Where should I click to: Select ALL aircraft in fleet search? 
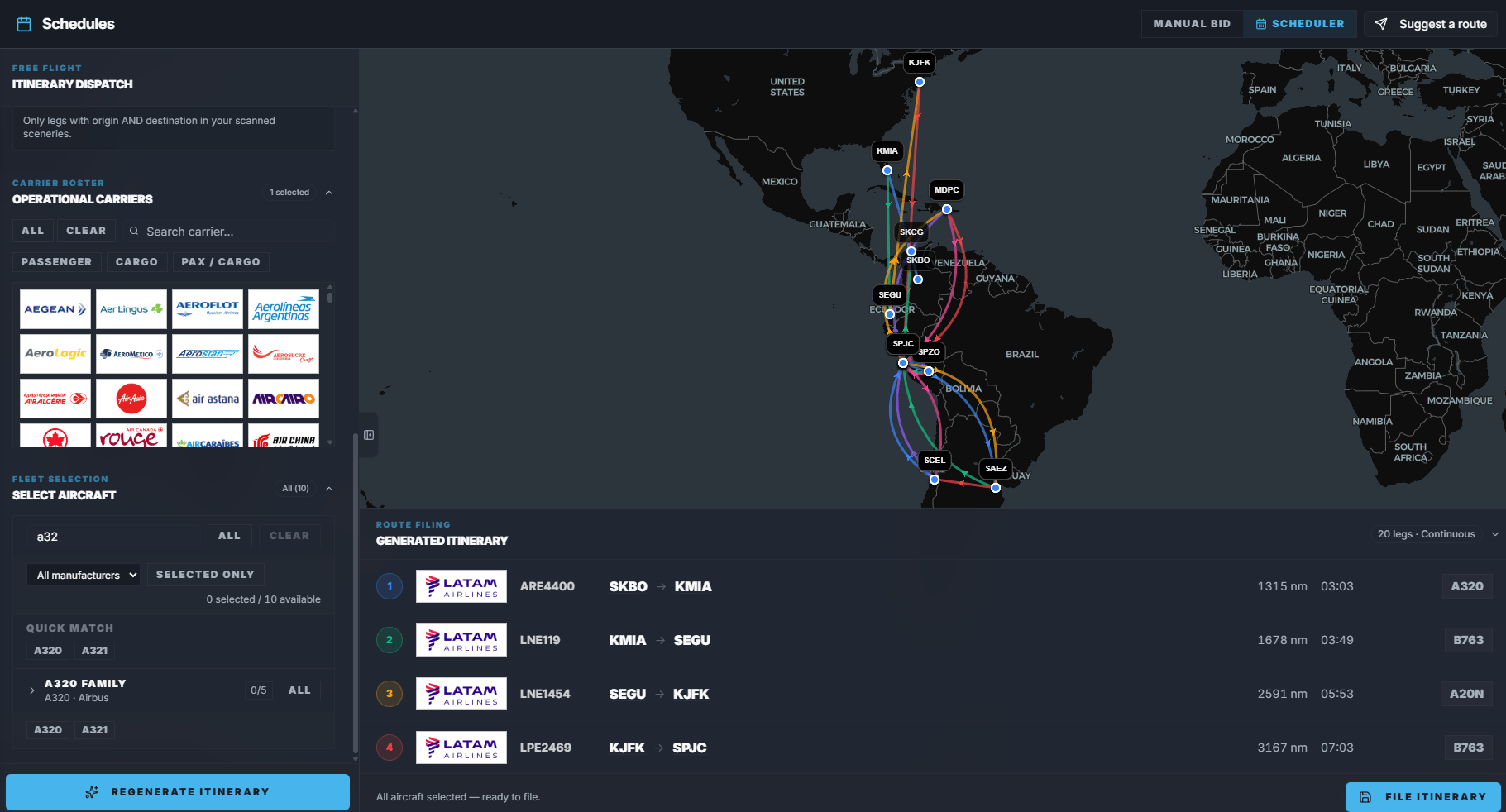point(229,536)
